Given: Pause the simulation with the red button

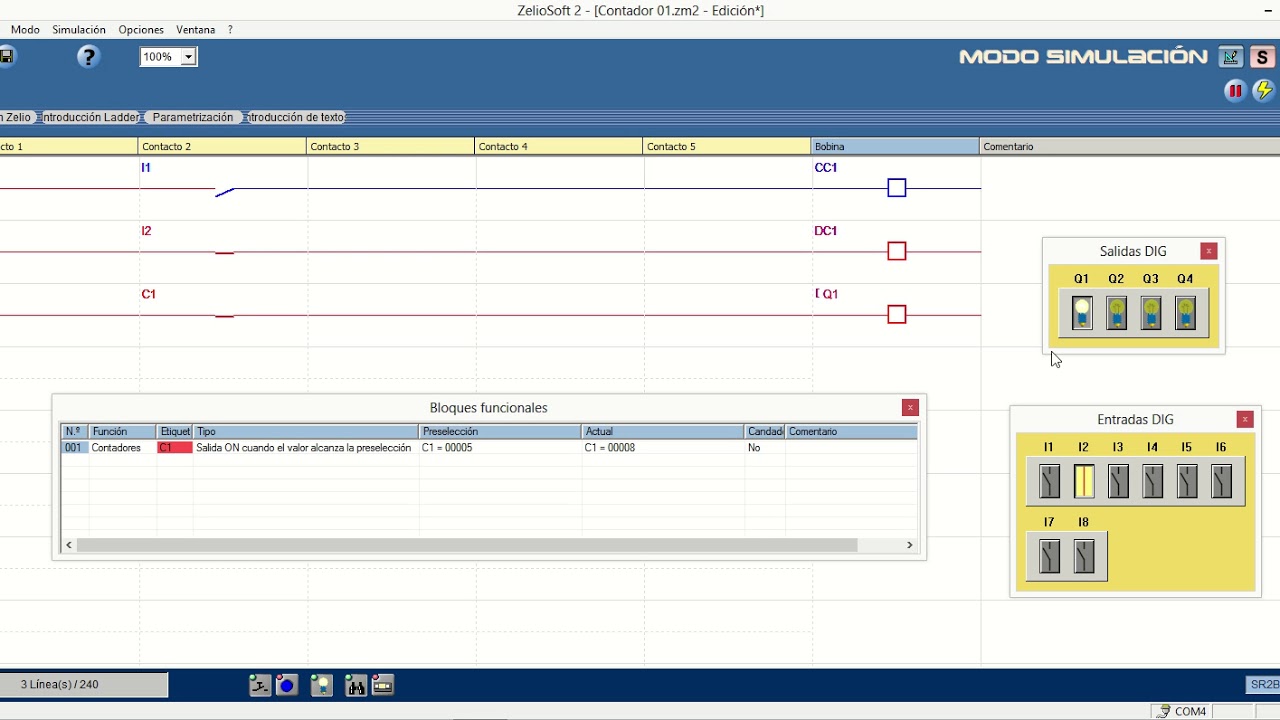Looking at the screenshot, I should tap(1235, 91).
